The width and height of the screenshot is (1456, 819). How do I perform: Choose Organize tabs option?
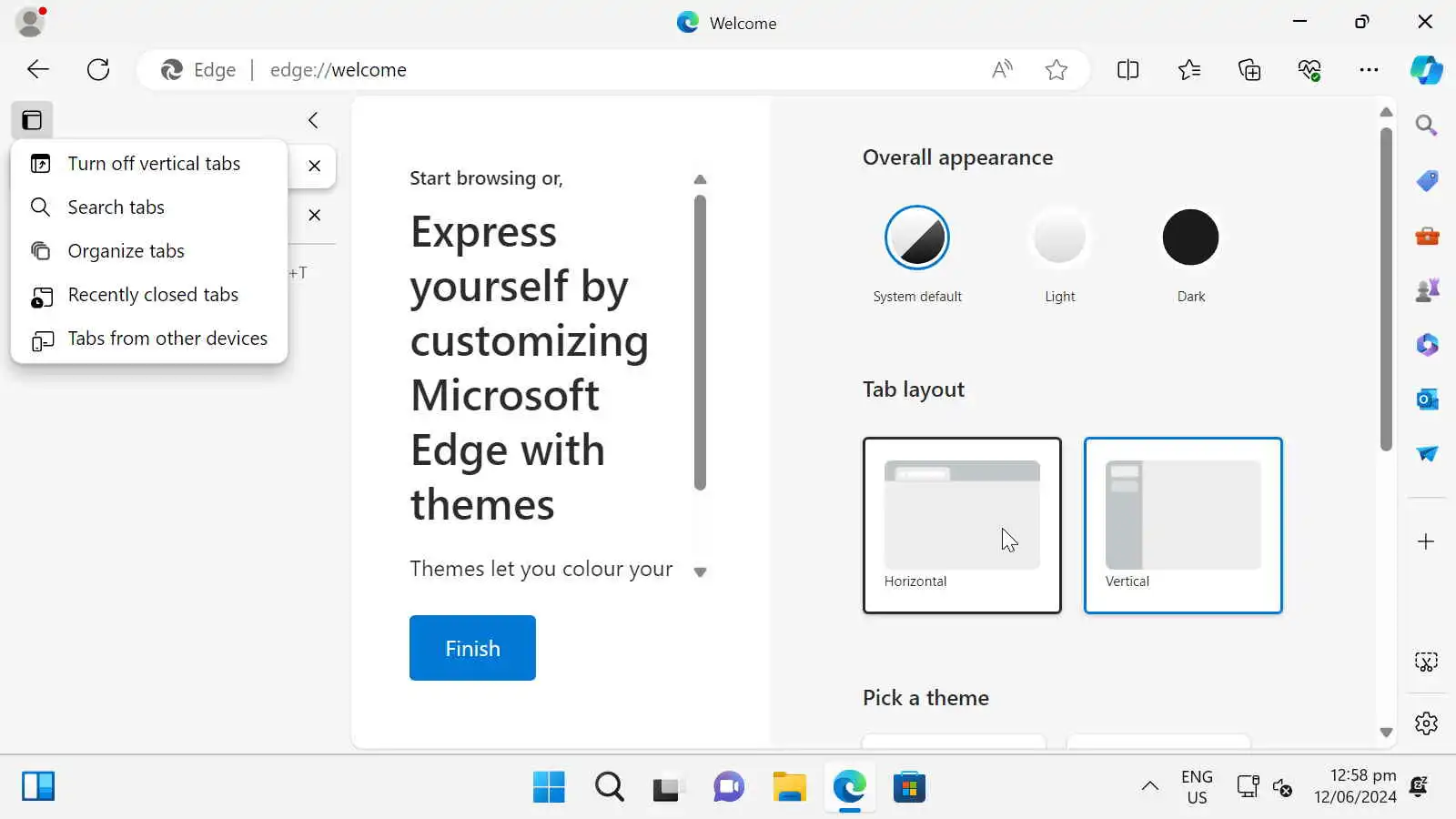[x=149, y=251]
